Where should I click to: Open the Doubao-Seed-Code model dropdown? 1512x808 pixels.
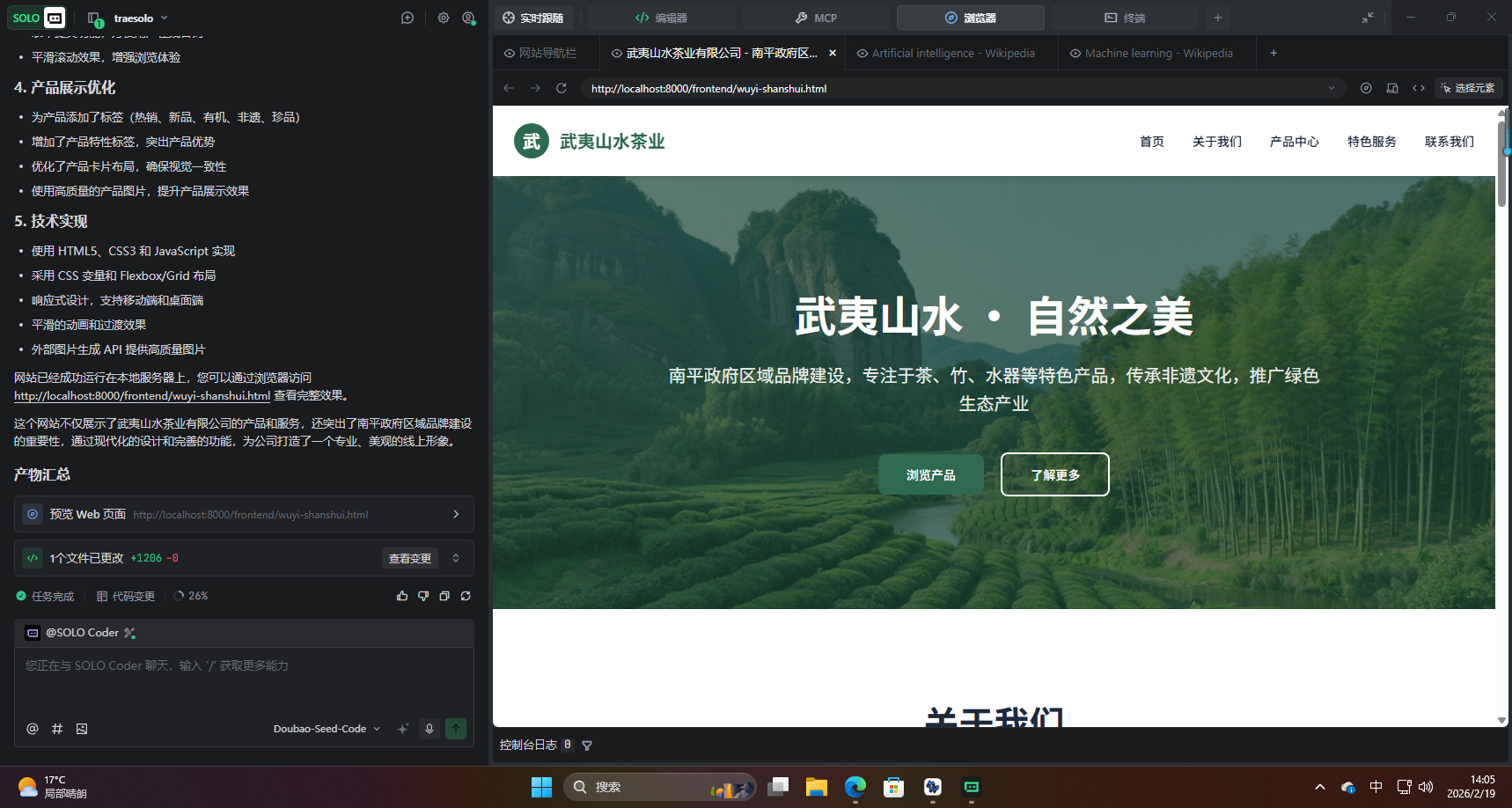coord(326,729)
